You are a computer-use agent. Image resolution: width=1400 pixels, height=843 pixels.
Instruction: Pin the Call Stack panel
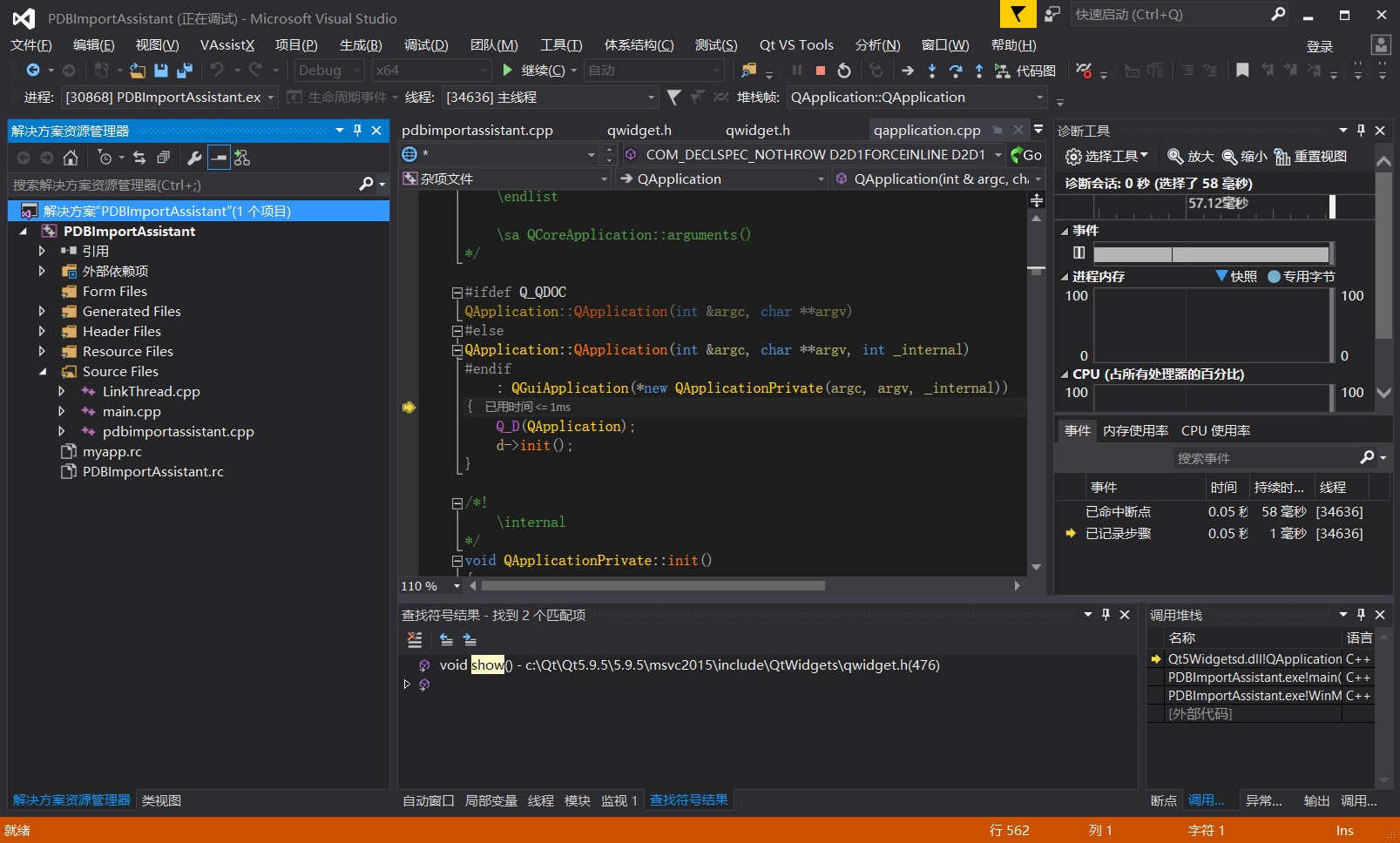point(1361,615)
